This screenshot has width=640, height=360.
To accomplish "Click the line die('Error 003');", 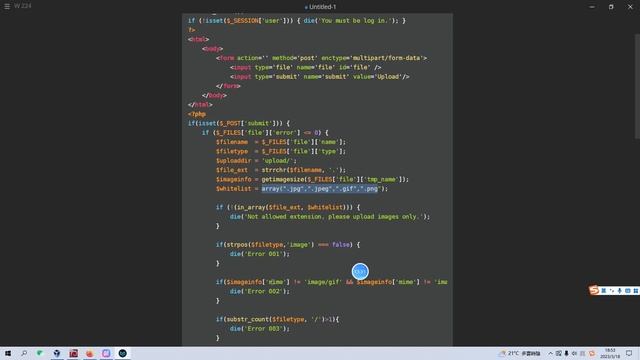I will point(260,329).
